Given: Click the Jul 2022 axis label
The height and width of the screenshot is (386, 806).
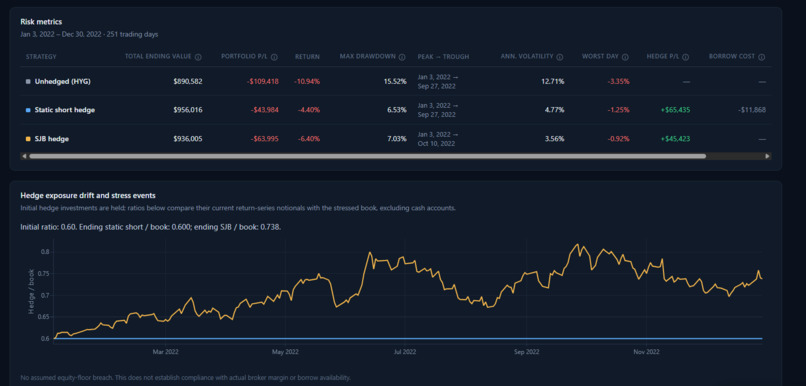Looking at the screenshot, I should click(x=405, y=352).
